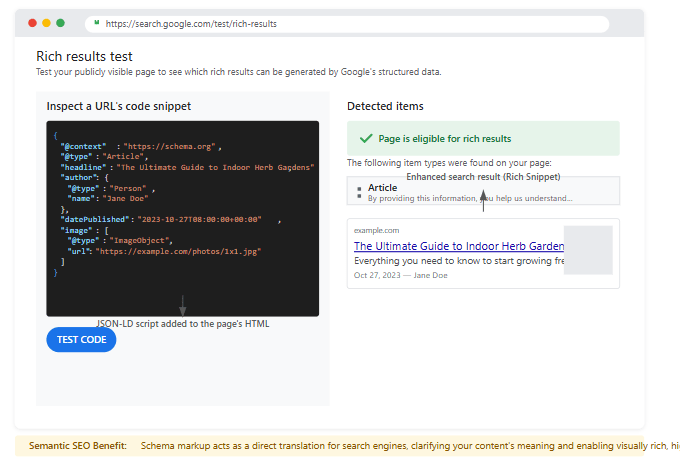Viewport: 687px width, 470px height.
Task: Click the example.com photo url code line
Action: click(x=164, y=251)
